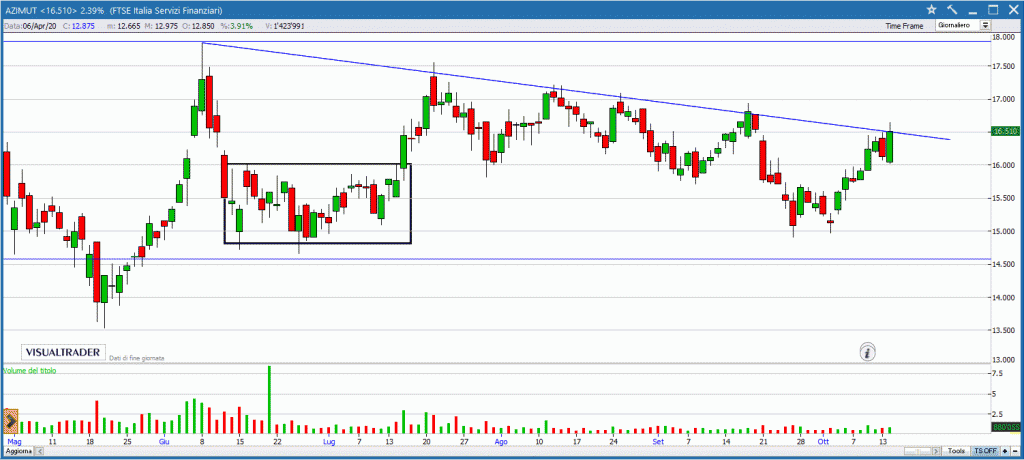Click the 'Lug' month label on time axis
Screen dimensions: 1024x460
pyautogui.click(x=328, y=442)
